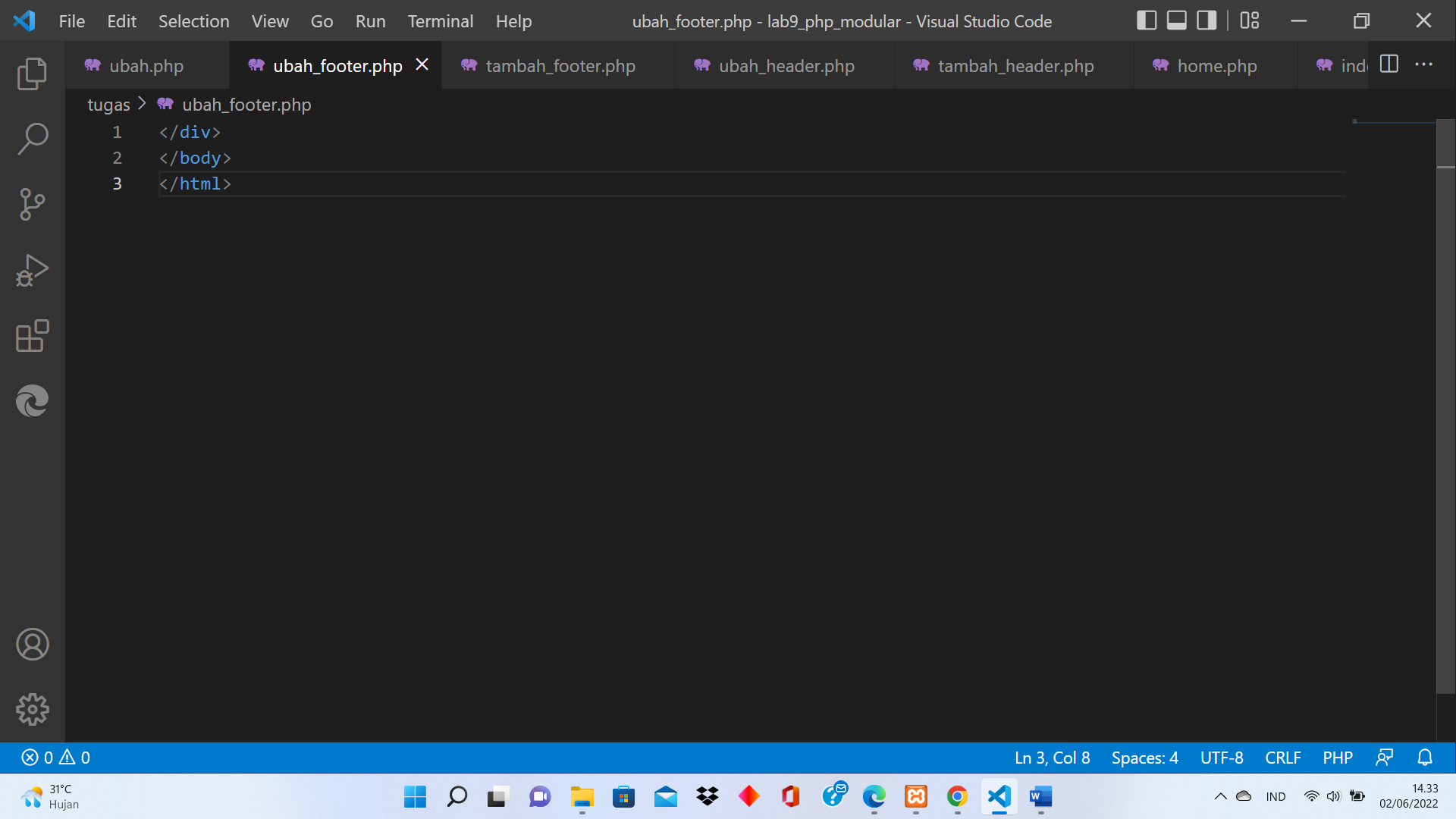The image size is (1456, 819).
Task: Open the Selection menu
Action: coord(194,21)
